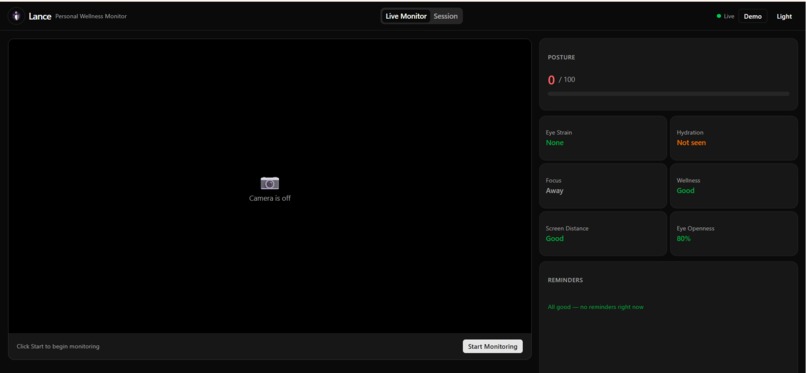This screenshot has height=373, width=806.
Task: Click the Lance app name
Action: (40, 16)
